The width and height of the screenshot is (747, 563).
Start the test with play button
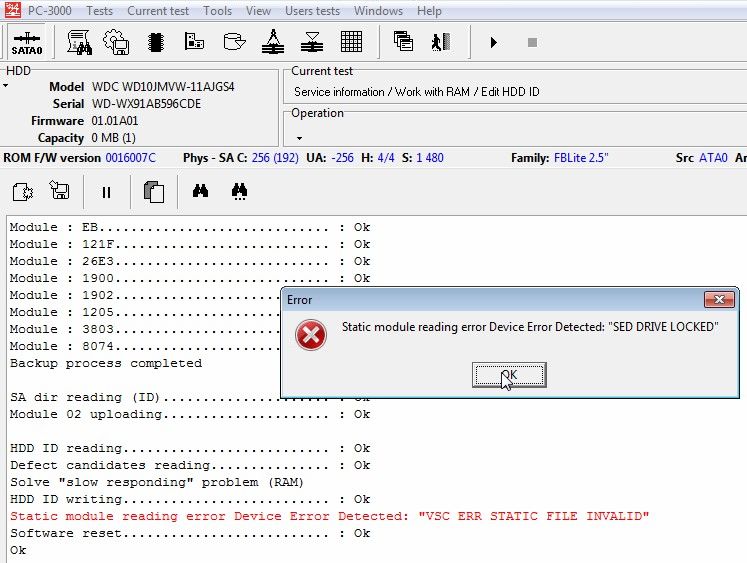tap(494, 43)
